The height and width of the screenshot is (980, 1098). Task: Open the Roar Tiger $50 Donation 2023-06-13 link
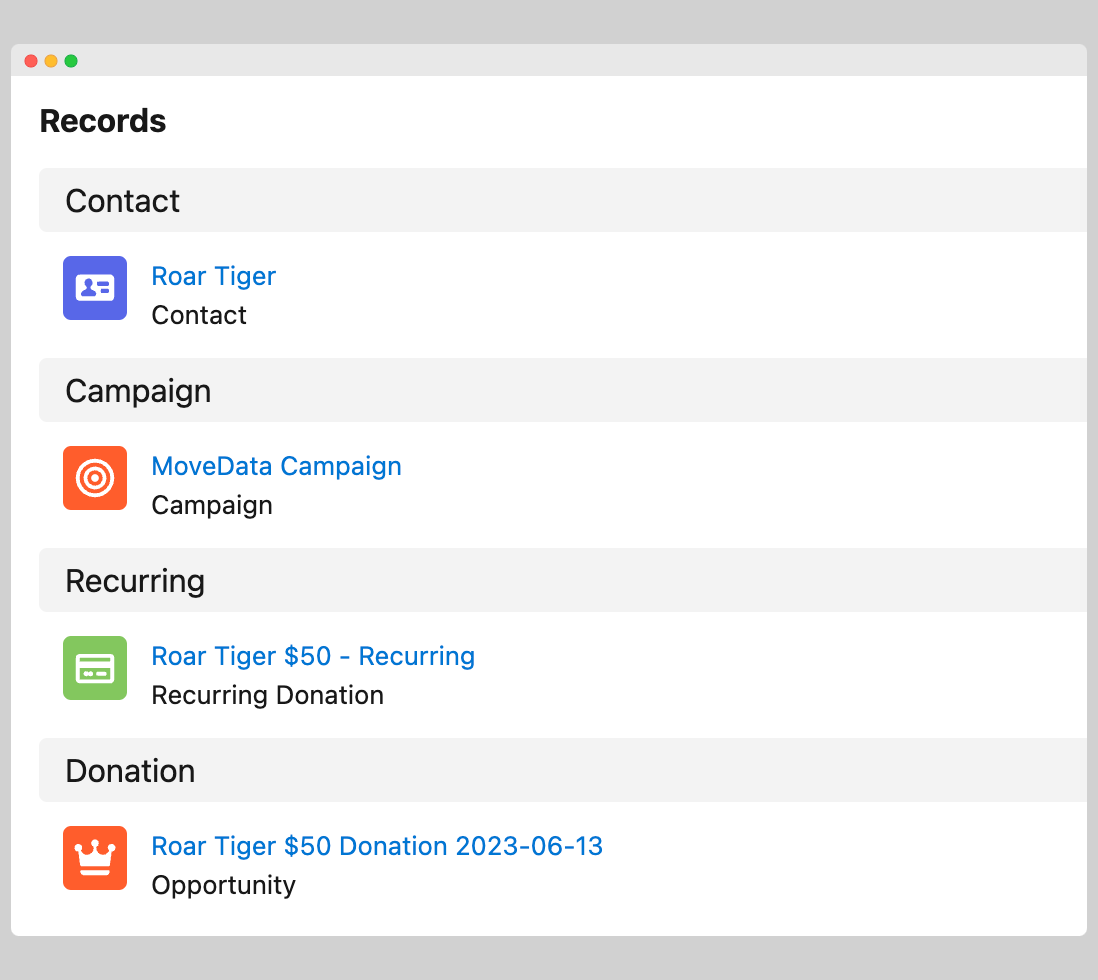pyautogui.click(x=376, y=846)
